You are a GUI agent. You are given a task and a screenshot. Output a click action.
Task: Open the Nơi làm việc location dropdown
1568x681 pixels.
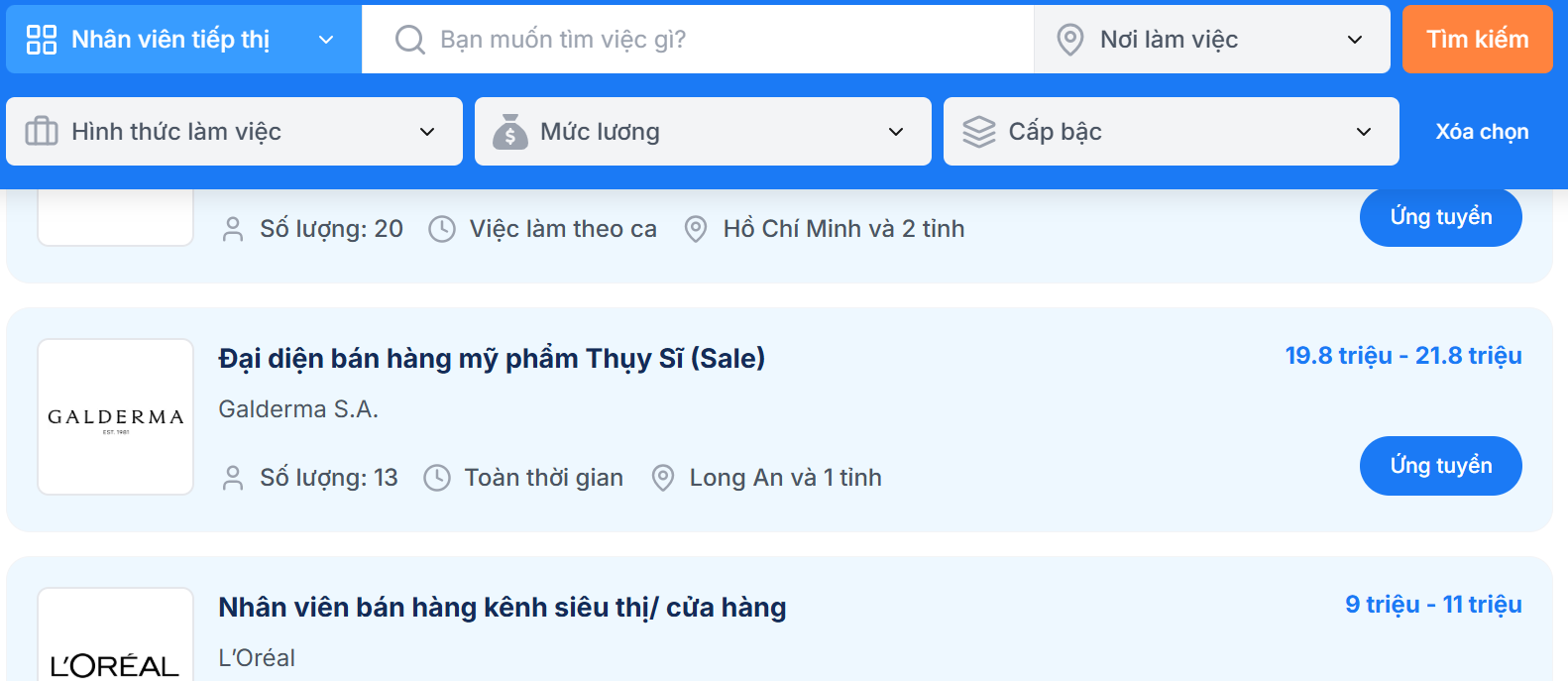pyautogui.click(x=1354, y=40)
